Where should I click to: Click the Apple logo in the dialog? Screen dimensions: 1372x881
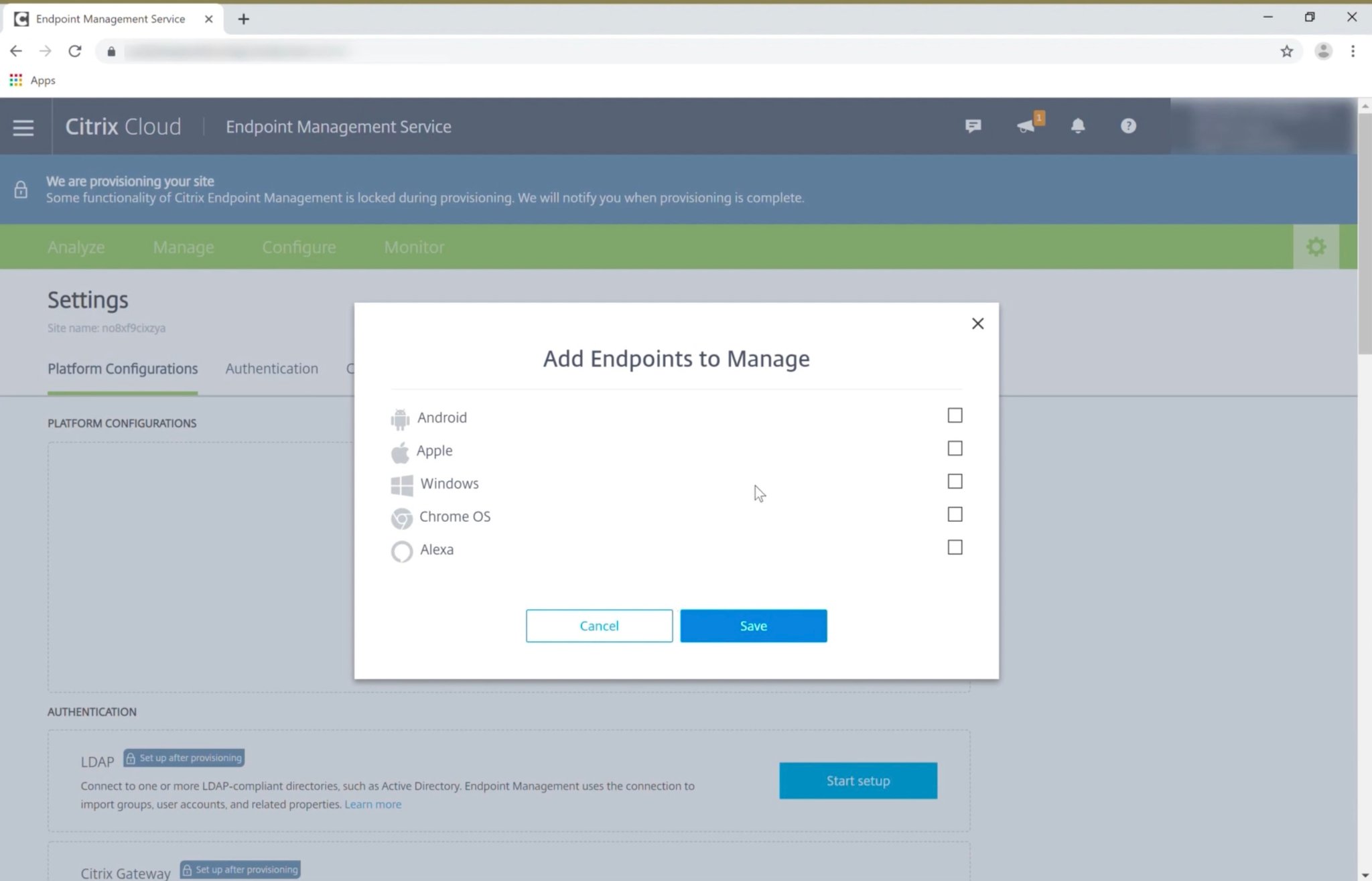point(401,451)
